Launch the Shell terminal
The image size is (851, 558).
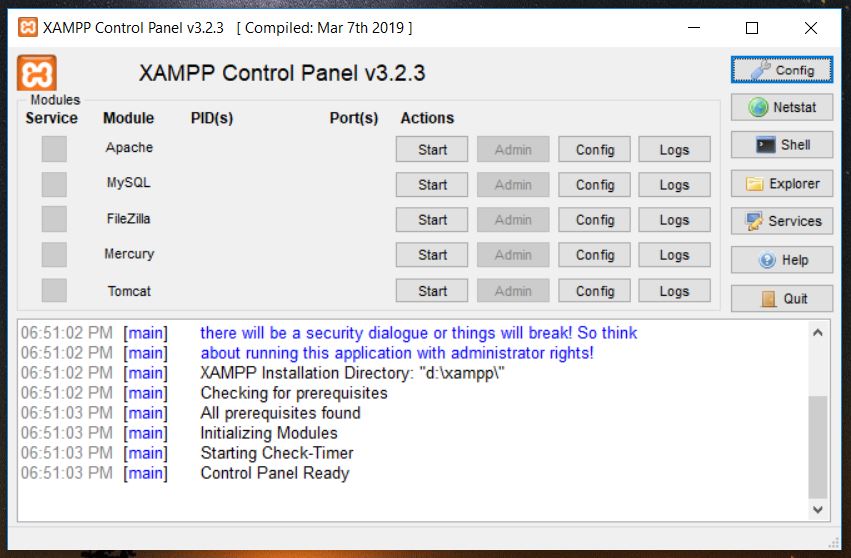(782, 144)
